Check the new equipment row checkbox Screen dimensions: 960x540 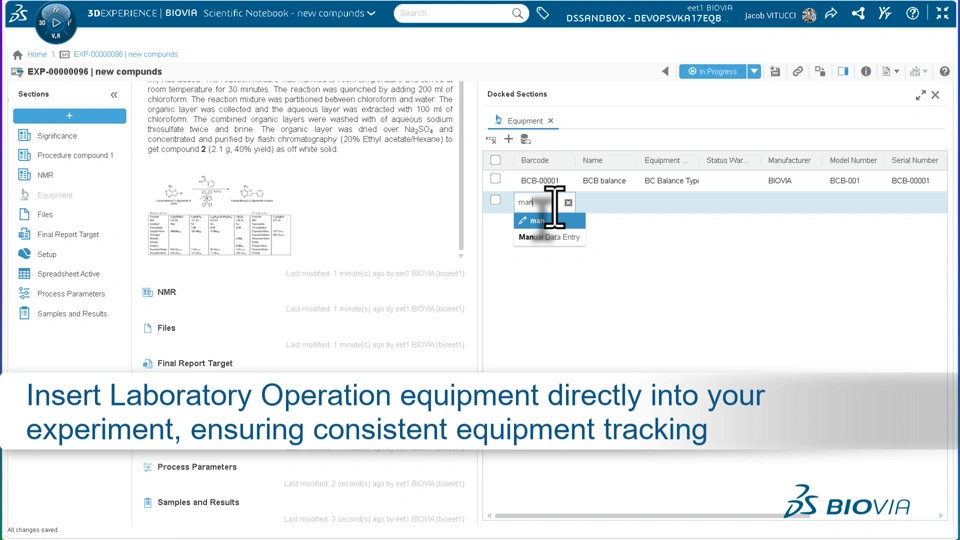[x=495, y=200]
